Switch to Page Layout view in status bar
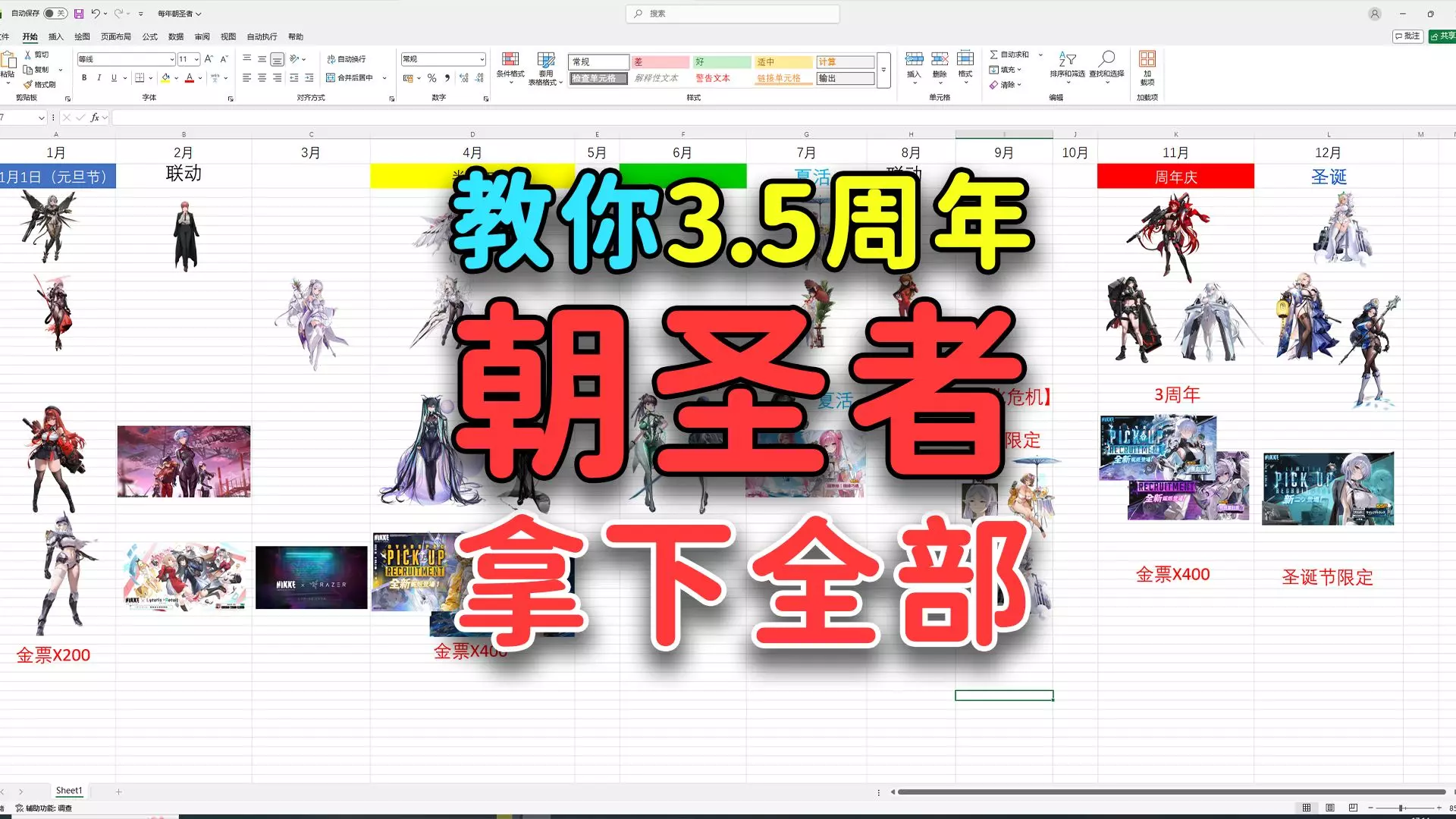The height and width of the screenshot is (819, 1456). 1329,808
